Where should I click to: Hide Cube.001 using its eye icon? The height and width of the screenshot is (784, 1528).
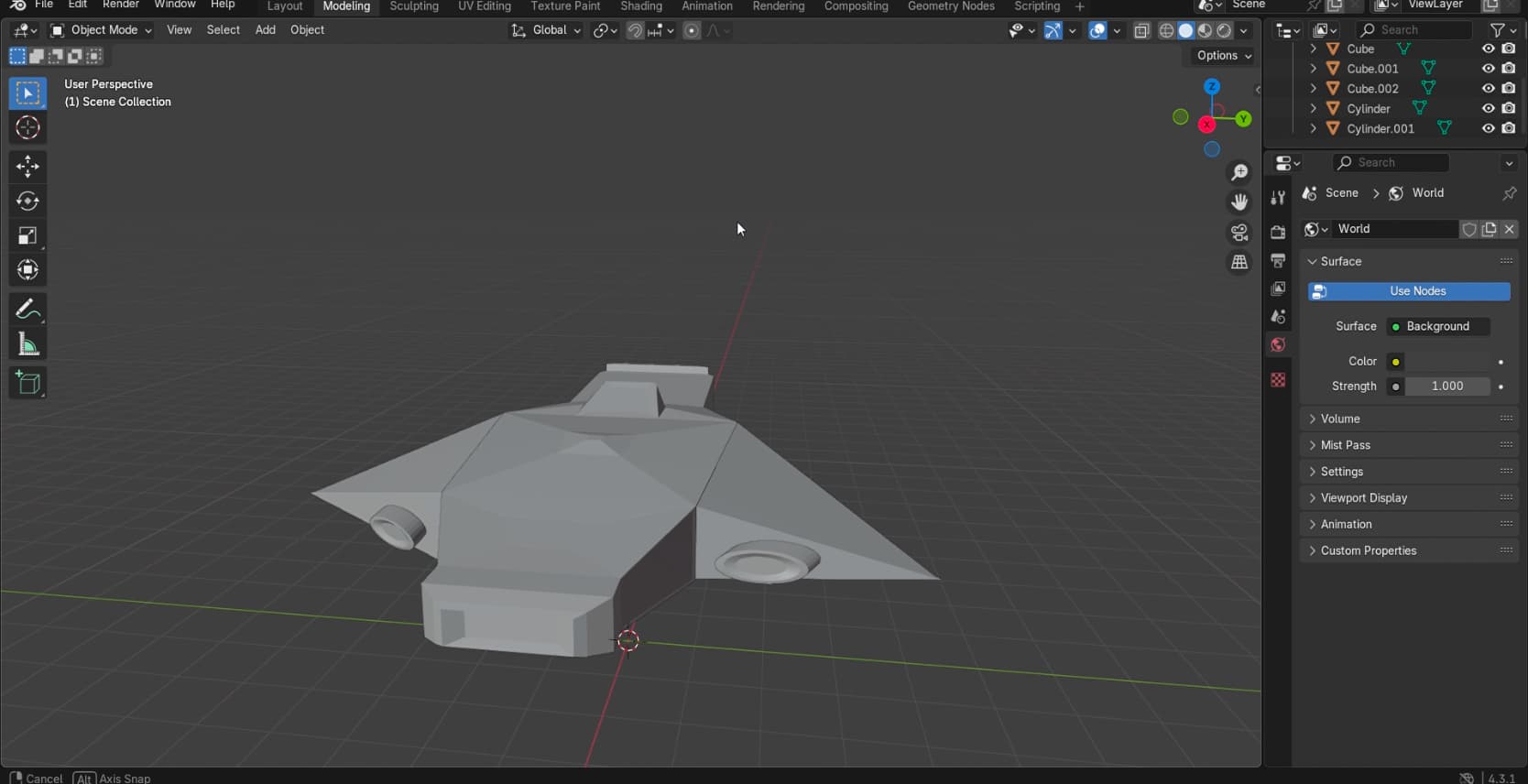click(1488, 69)
